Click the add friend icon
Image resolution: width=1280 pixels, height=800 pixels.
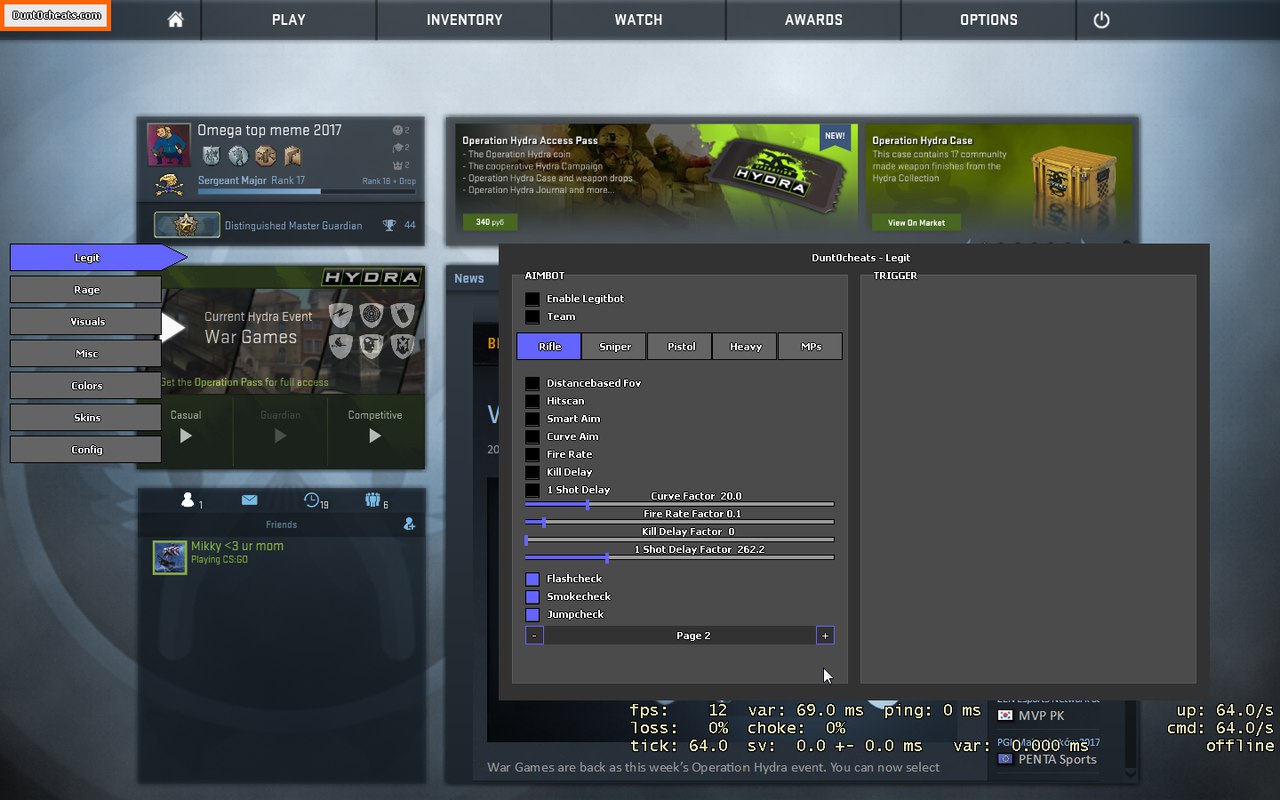409,524
